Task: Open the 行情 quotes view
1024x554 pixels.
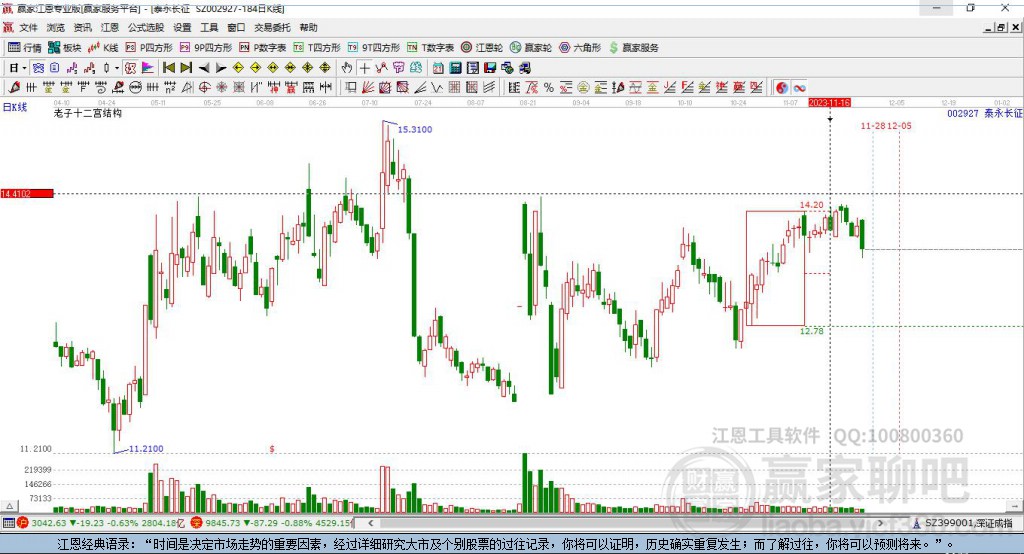Action: pyautogui.click(x=24, y=48)
